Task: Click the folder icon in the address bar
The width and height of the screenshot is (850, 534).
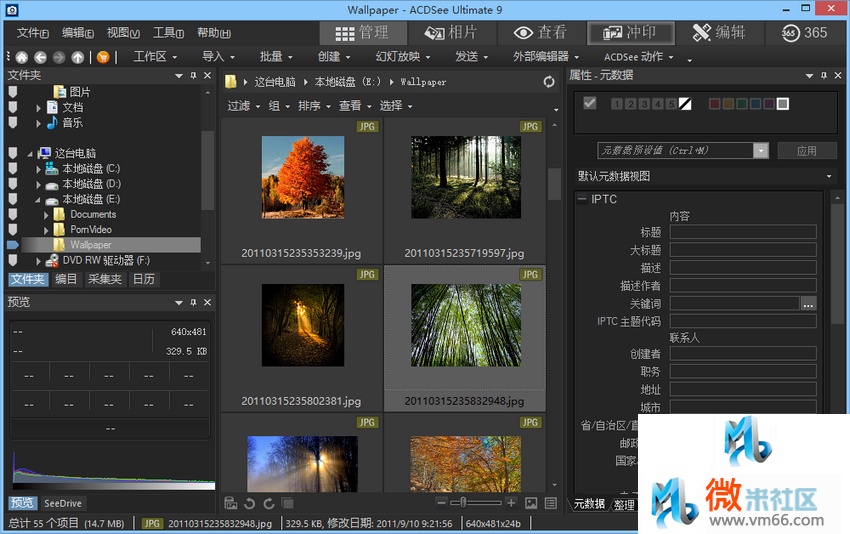Action: (x=230, y=82)
